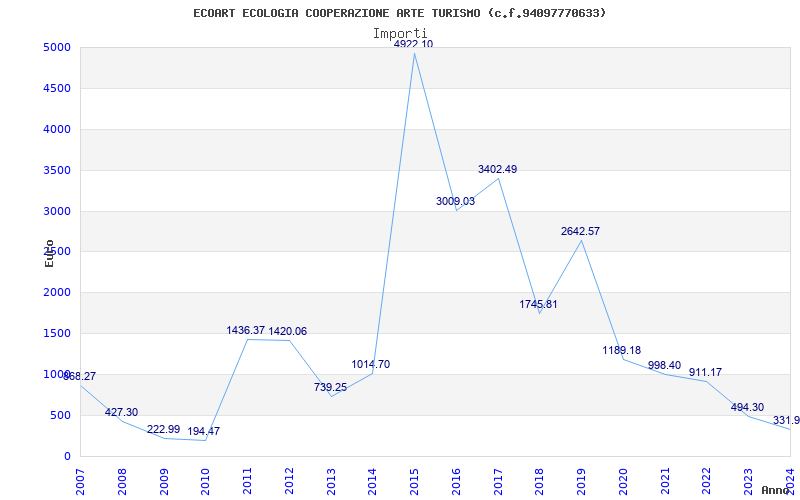Click the 2008 year axis label
This screenshot has width=800, height=500.
click(123, 482)
